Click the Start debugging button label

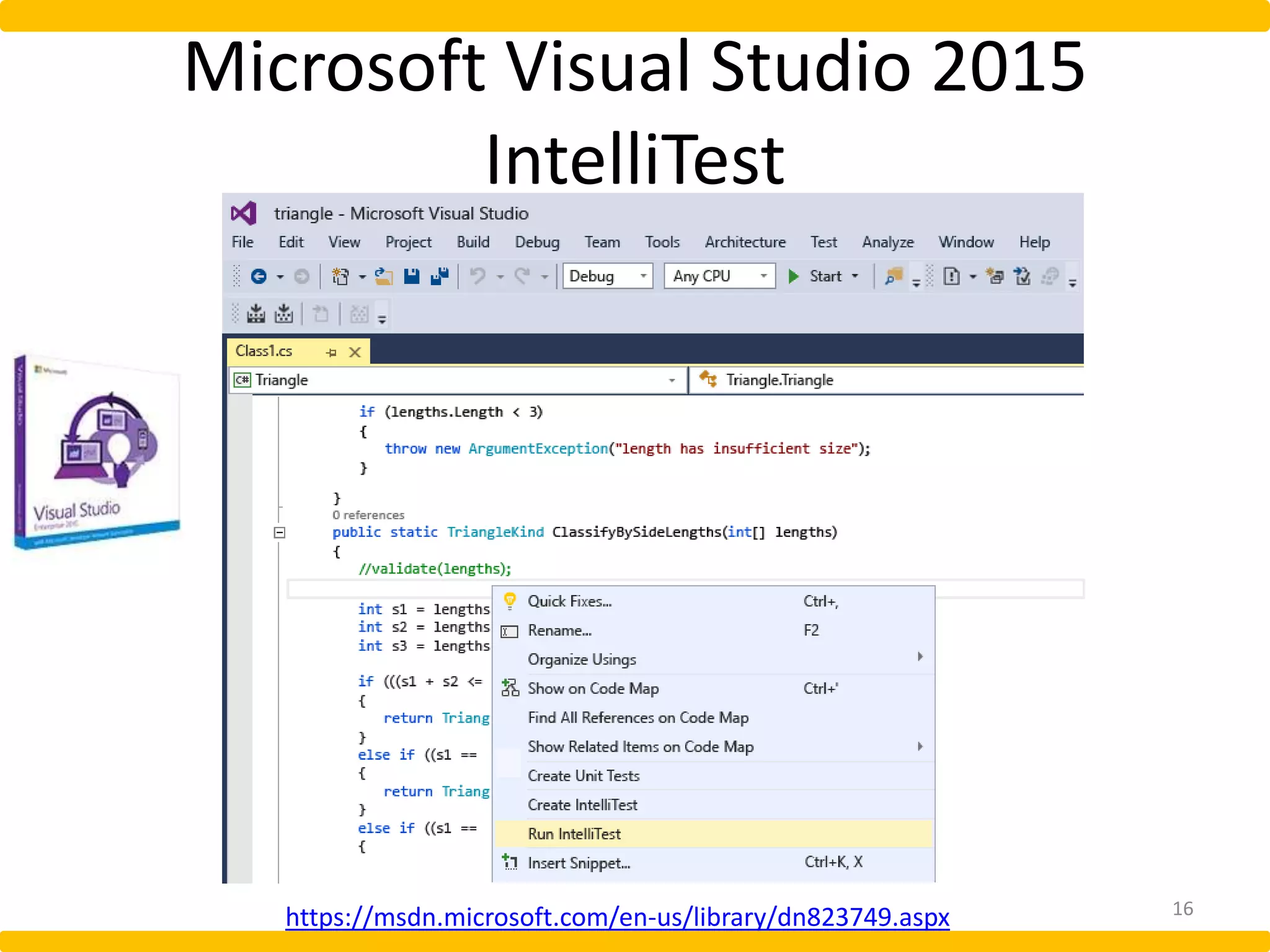[825, 276]
